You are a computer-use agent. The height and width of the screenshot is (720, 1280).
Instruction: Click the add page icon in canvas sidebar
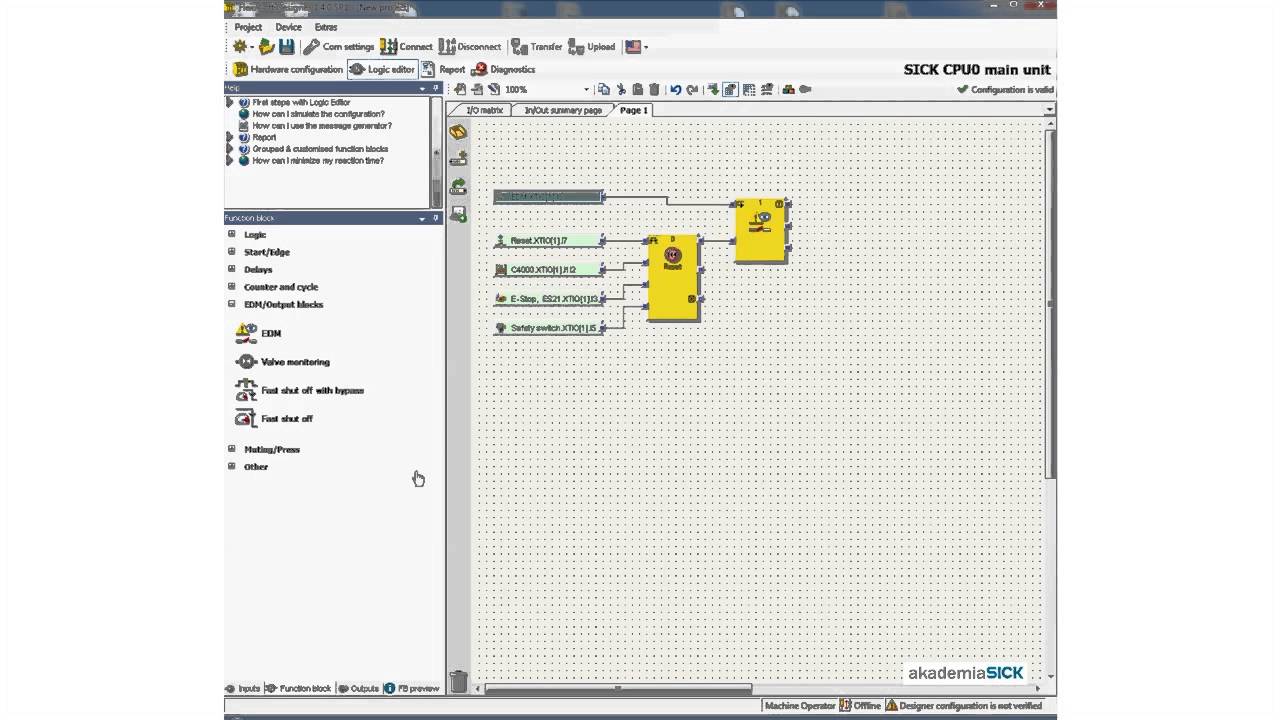pos(458,159)
